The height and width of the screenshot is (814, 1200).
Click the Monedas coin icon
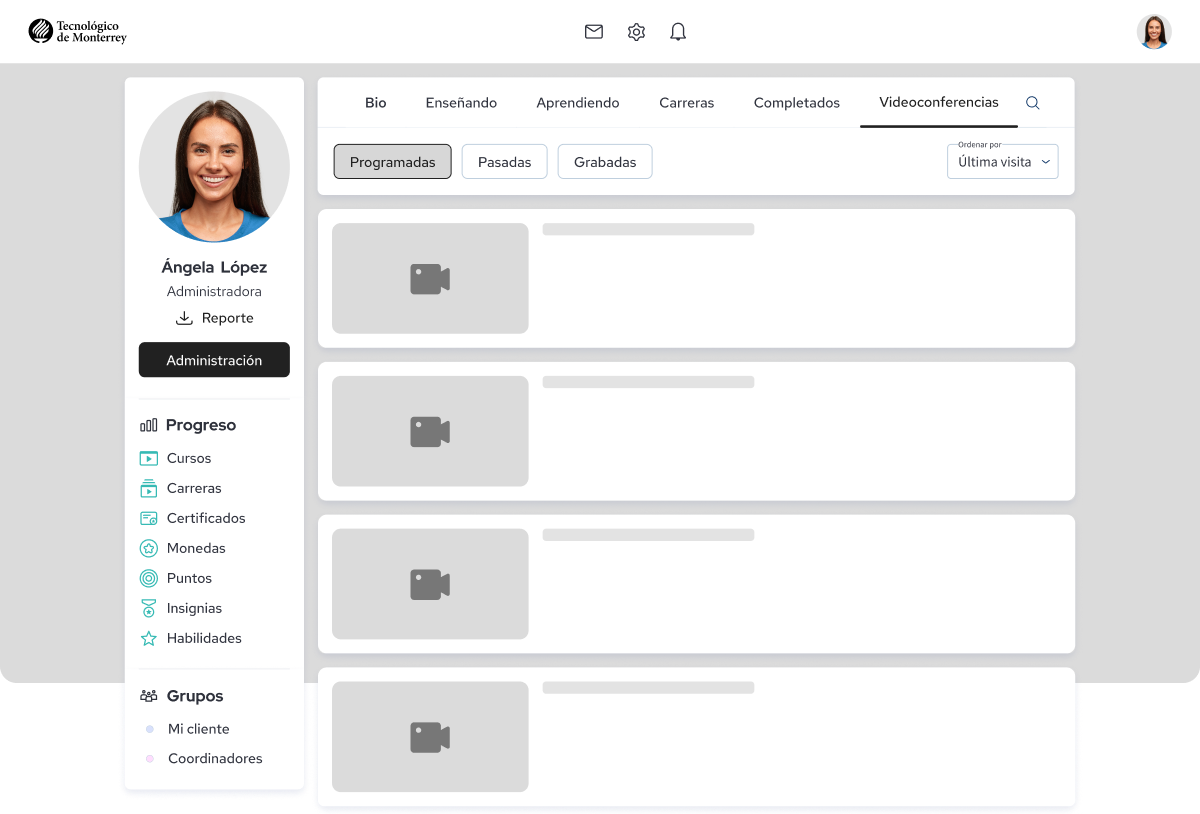(x=148, y=548)
